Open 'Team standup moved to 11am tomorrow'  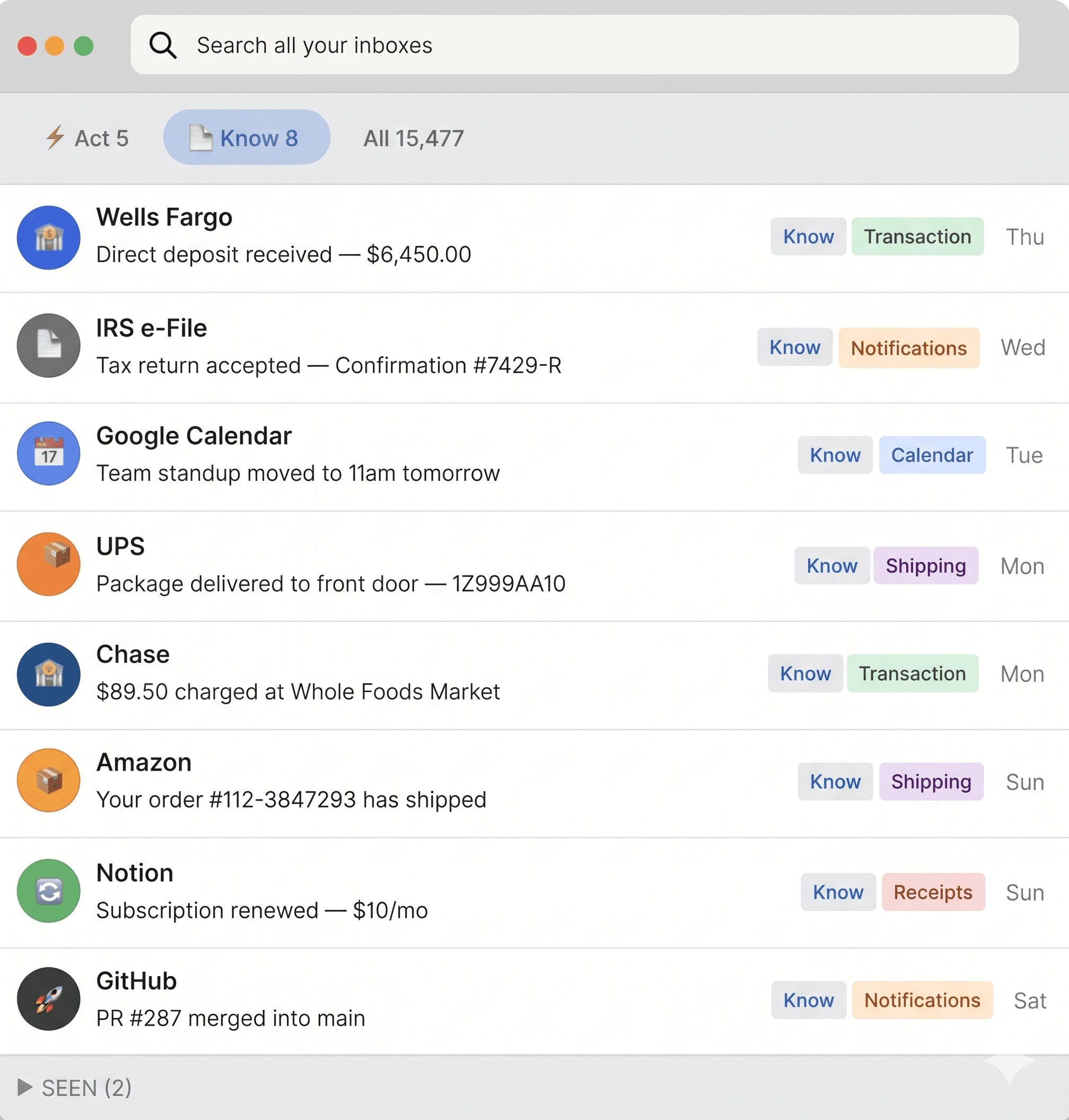point(298,473)
